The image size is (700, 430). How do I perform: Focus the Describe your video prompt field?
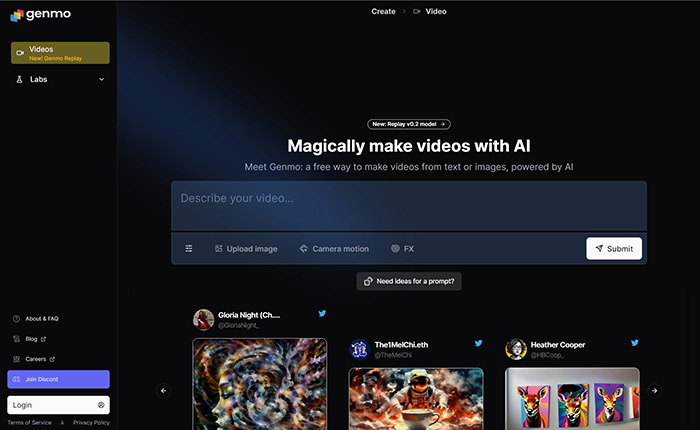pyautogui.click(x=408, y=206)
